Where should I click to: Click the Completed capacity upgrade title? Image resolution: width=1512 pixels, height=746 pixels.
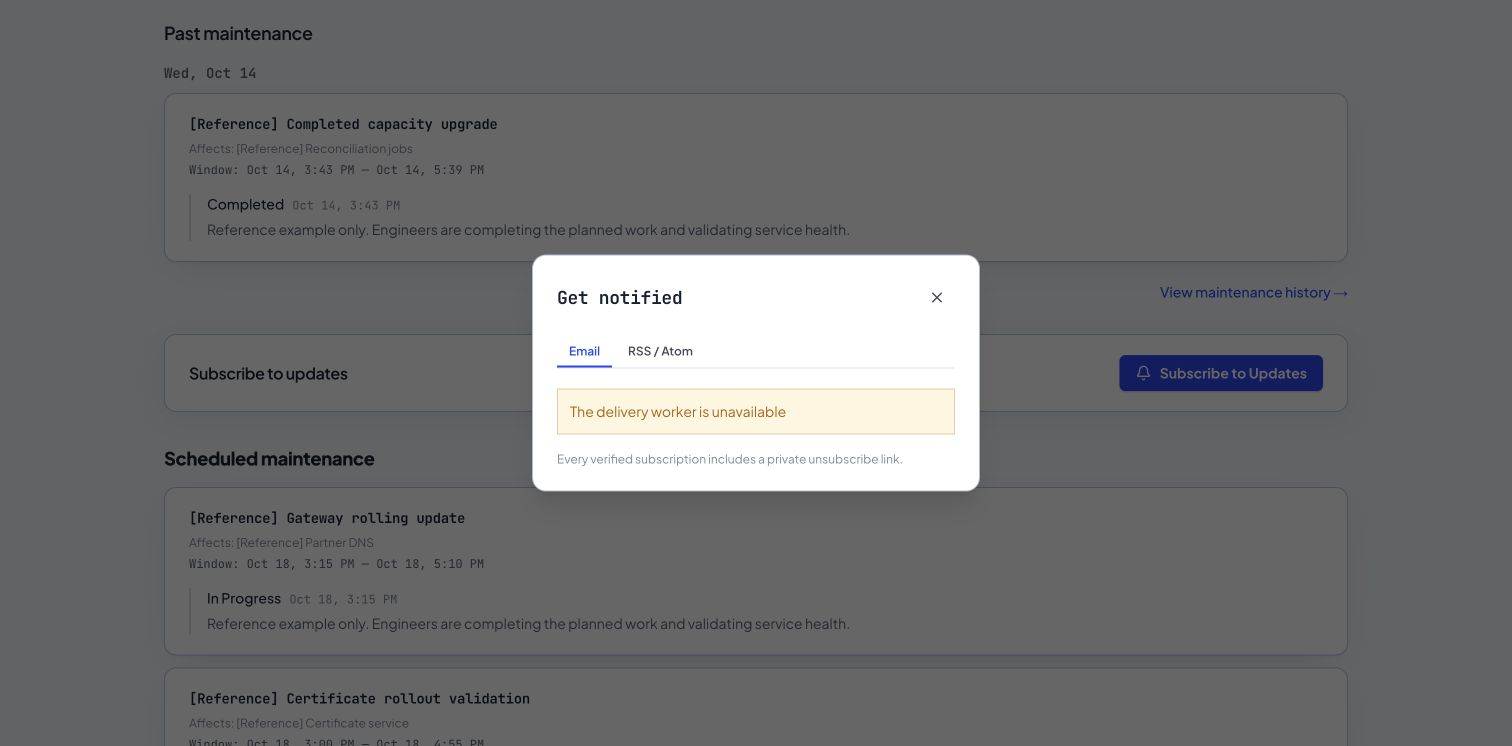pos(343,124)
